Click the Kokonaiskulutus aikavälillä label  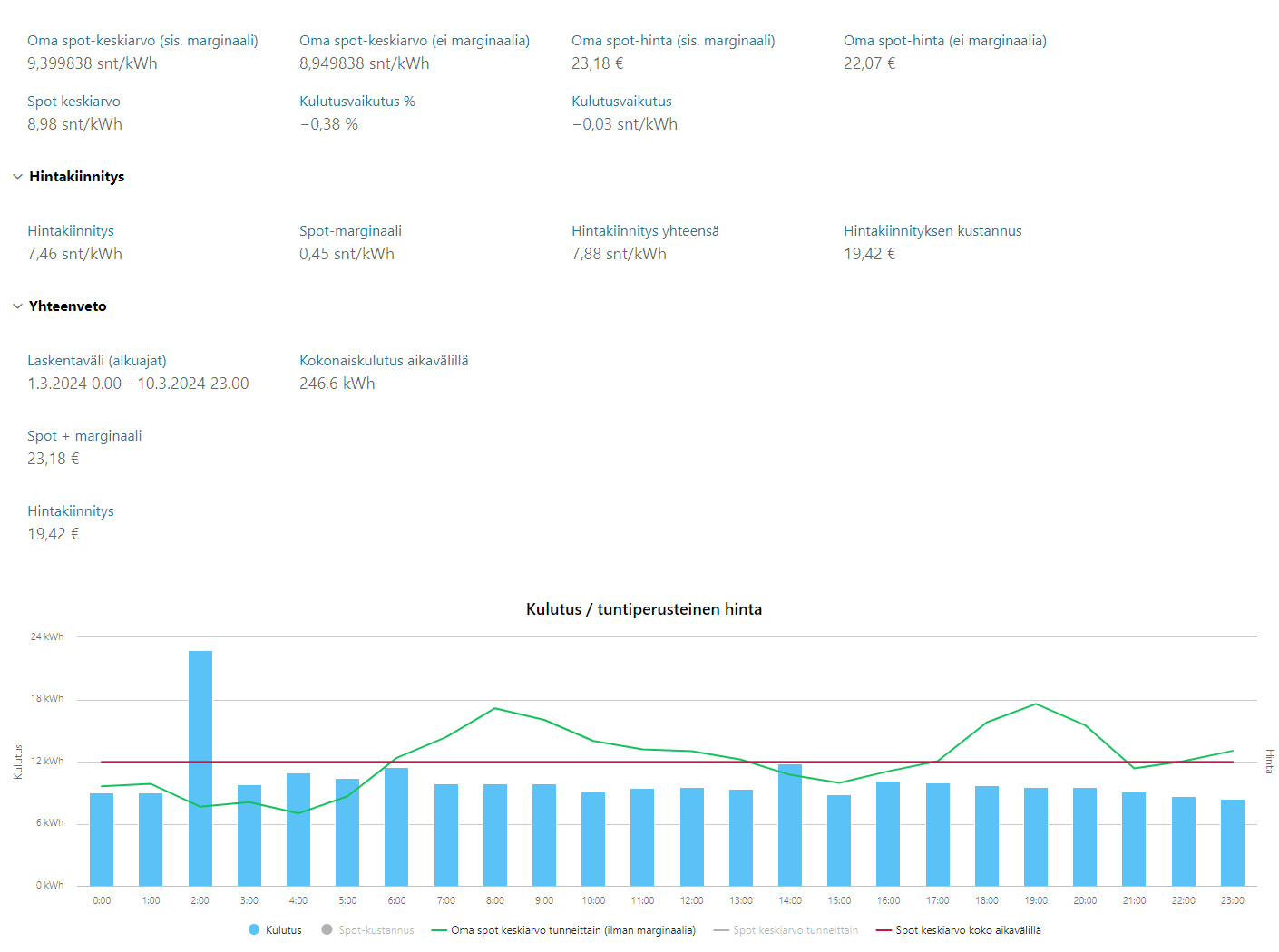click(384, 361)
